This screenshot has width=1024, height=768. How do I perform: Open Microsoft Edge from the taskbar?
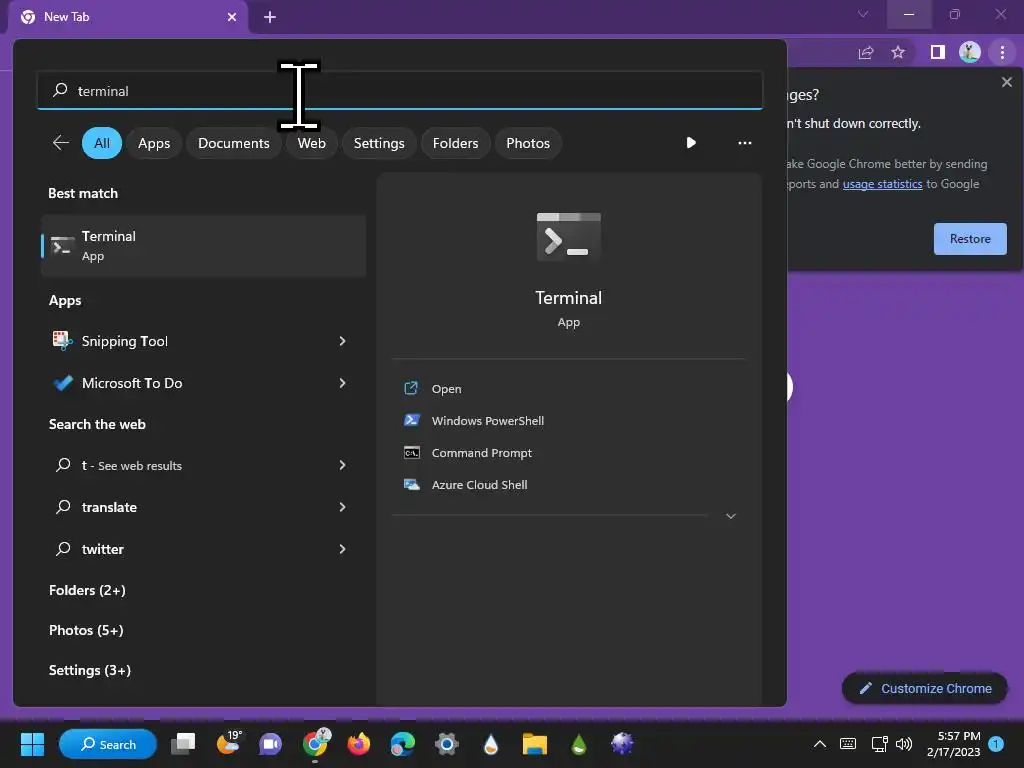[x=402, y=744]
